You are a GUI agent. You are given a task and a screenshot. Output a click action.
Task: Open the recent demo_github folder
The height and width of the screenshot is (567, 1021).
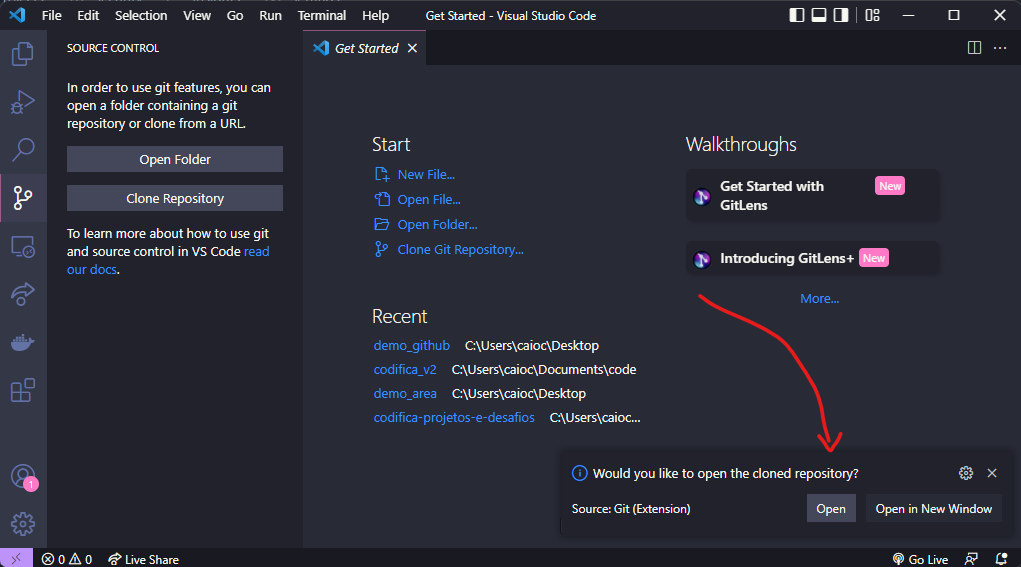[x=411, y=345]
